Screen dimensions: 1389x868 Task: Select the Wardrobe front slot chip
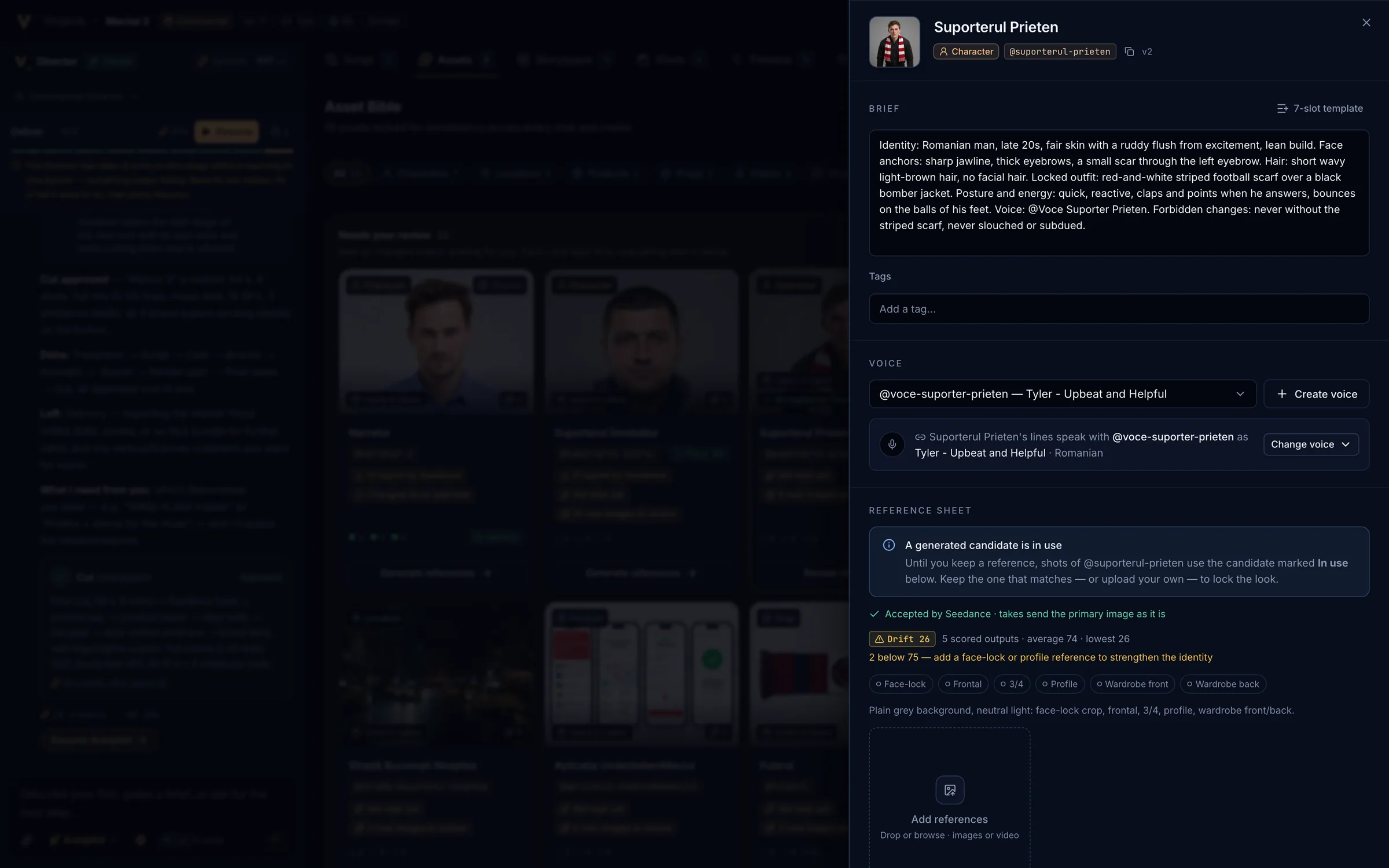coord(1132,684)
